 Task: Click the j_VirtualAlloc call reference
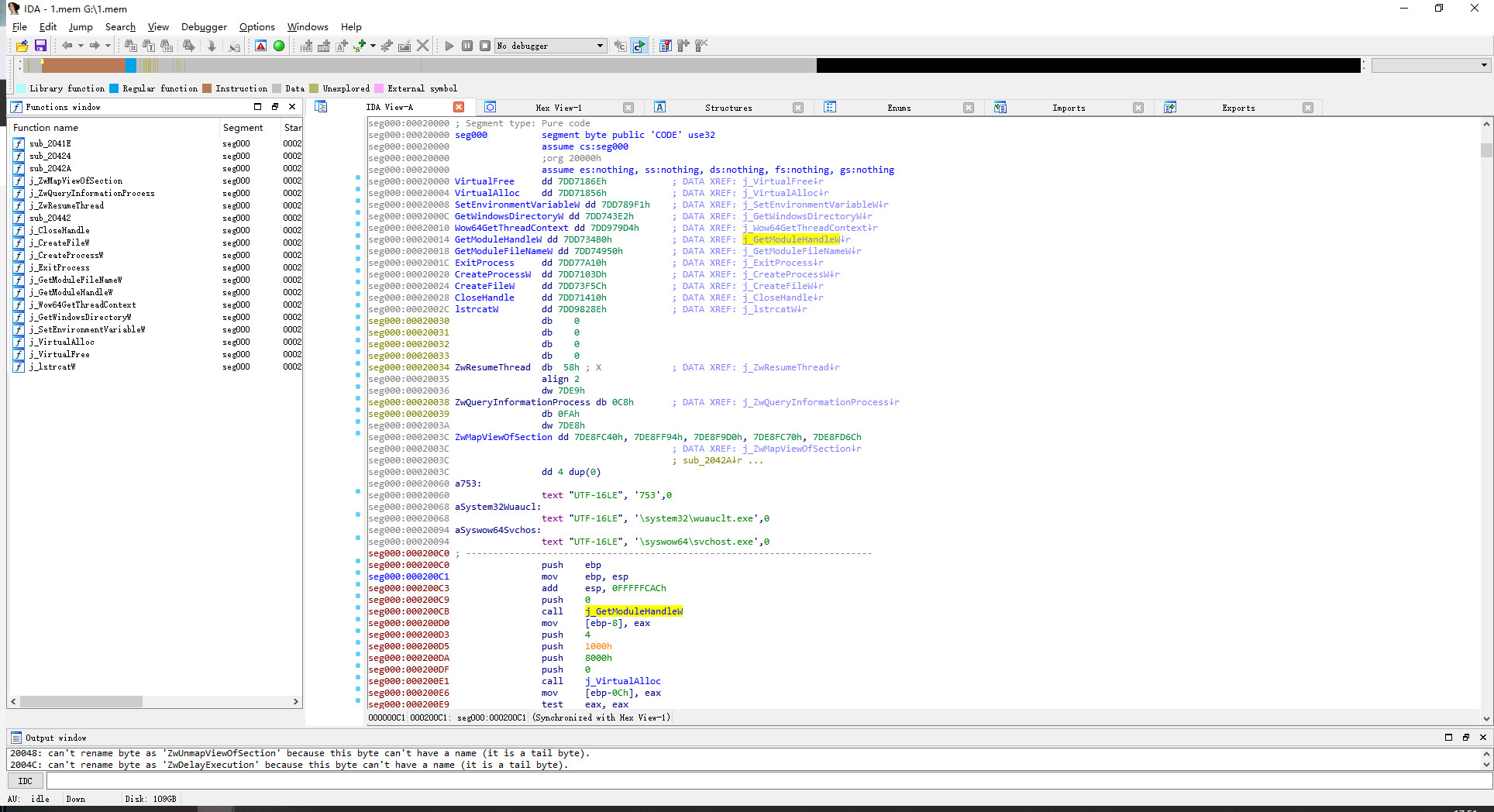coord(622,681)
